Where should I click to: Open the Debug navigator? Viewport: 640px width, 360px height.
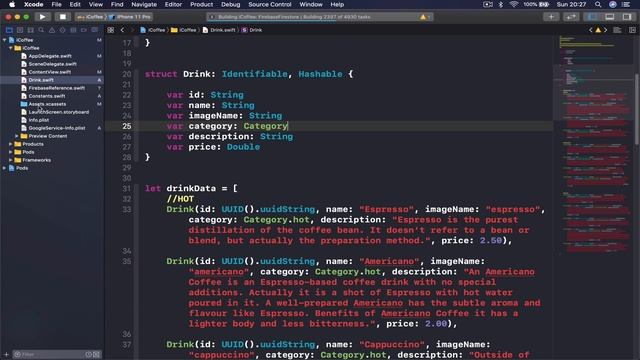(x=73, y=30)
